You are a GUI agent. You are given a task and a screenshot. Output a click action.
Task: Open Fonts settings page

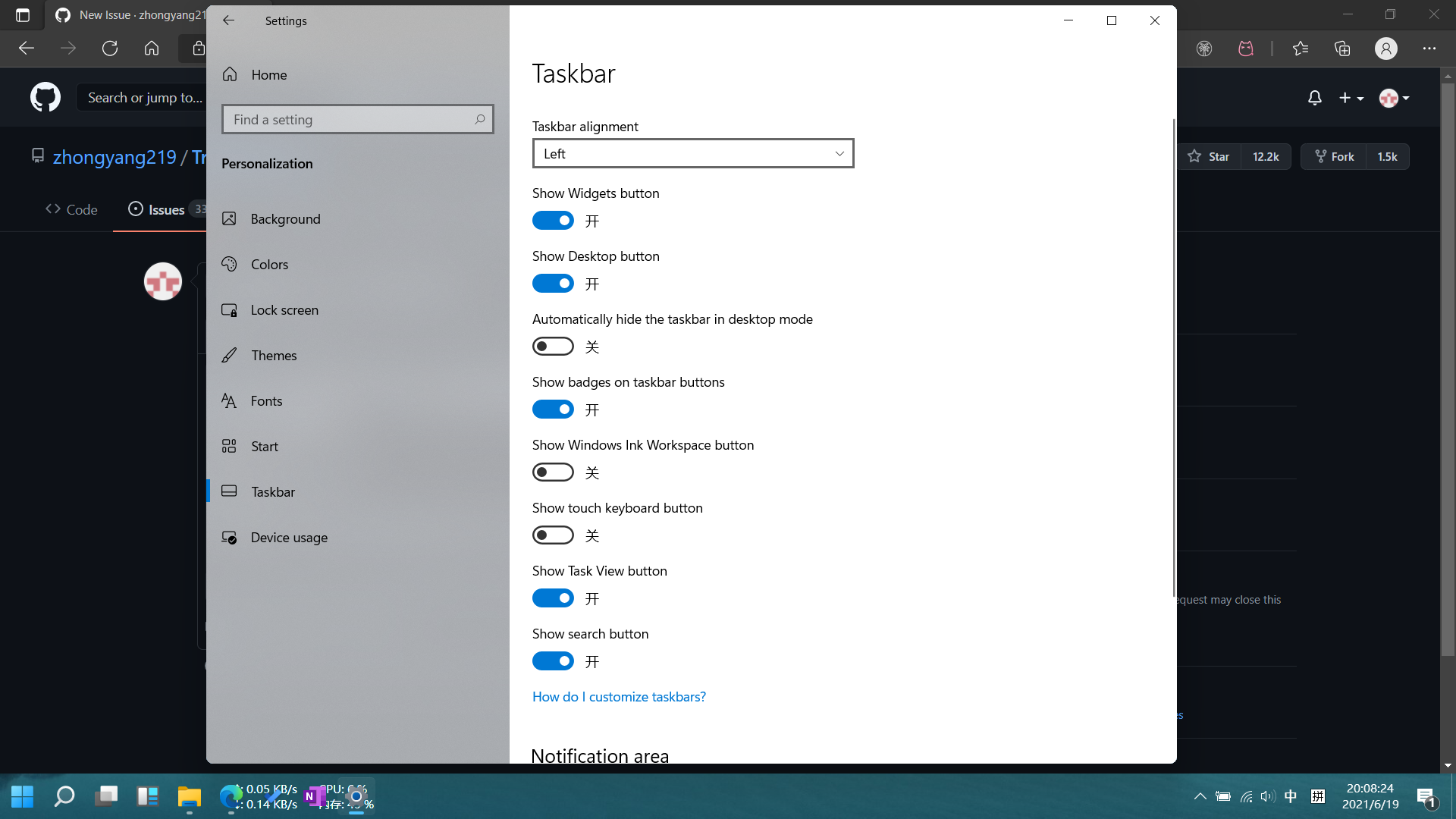(357, 400)
